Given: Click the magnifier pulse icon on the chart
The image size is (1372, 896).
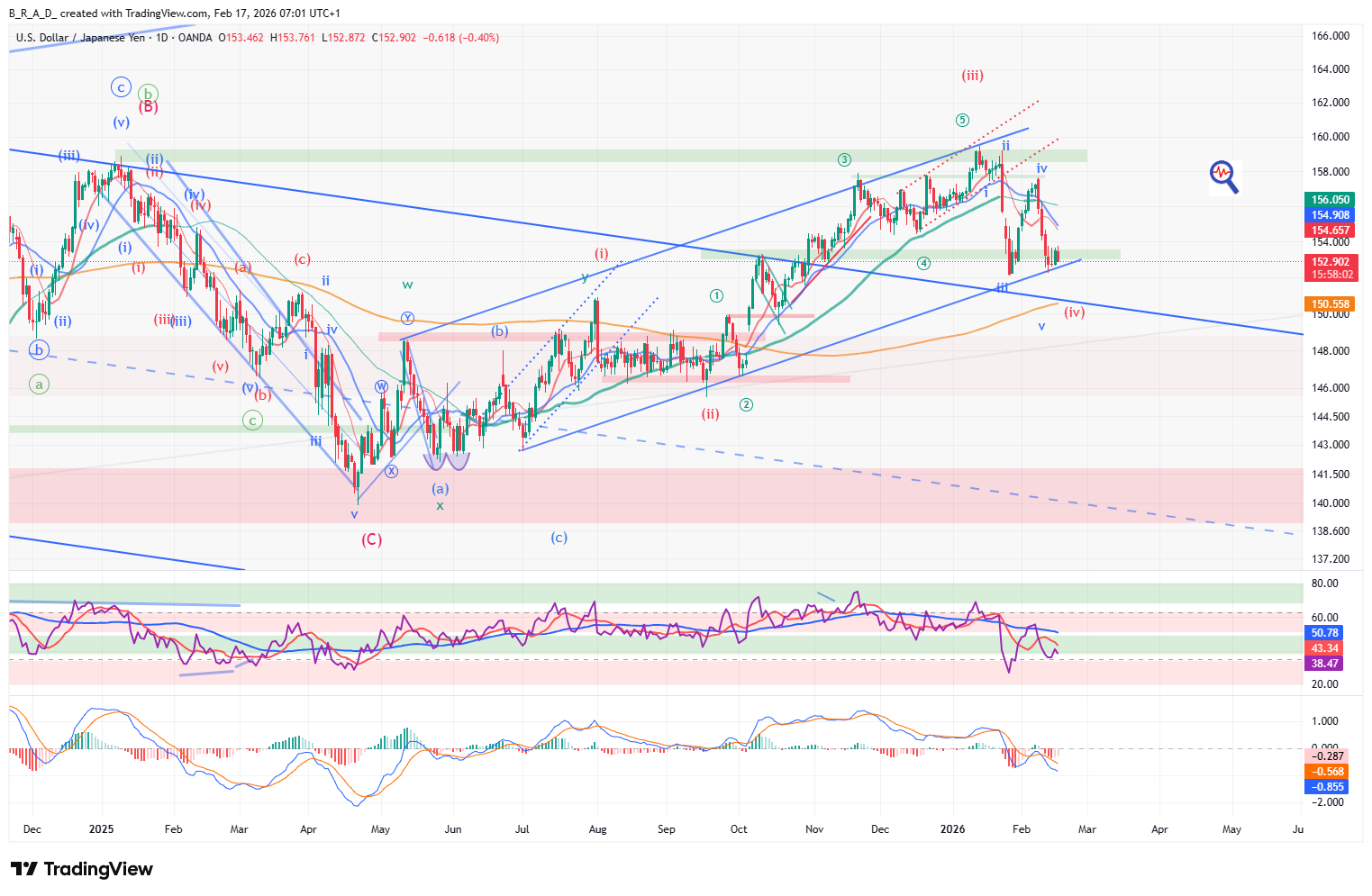Looking at the screenshot, I should point(1223,176).
